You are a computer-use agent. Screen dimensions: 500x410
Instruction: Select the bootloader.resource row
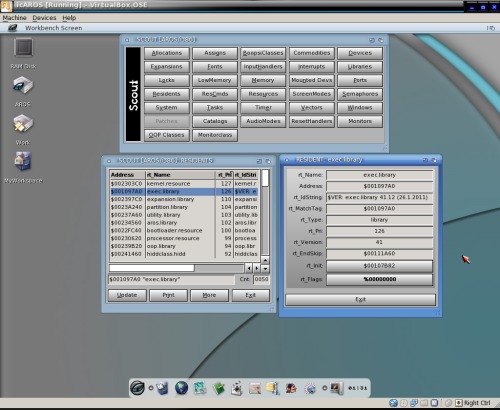pos(184,230)
